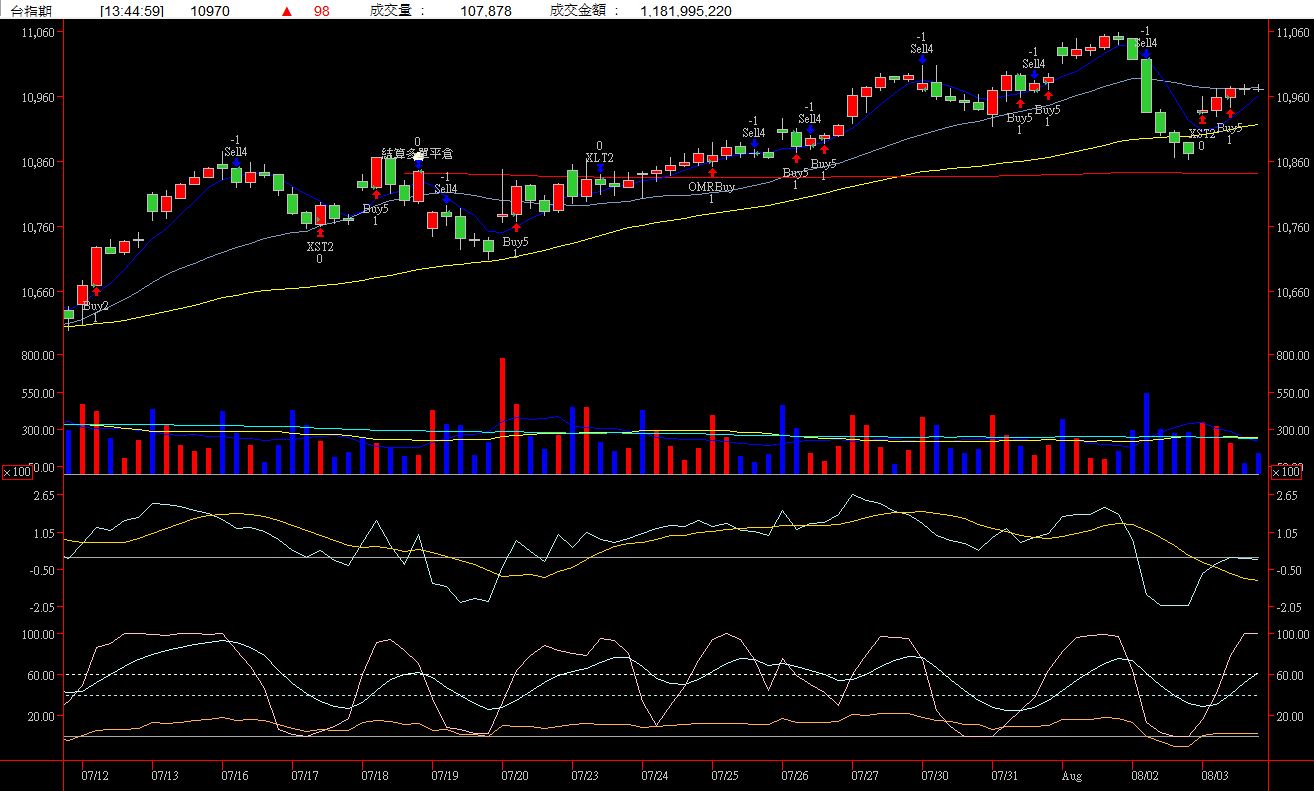Click 300.00 on the left volume axis

point(38,431)
